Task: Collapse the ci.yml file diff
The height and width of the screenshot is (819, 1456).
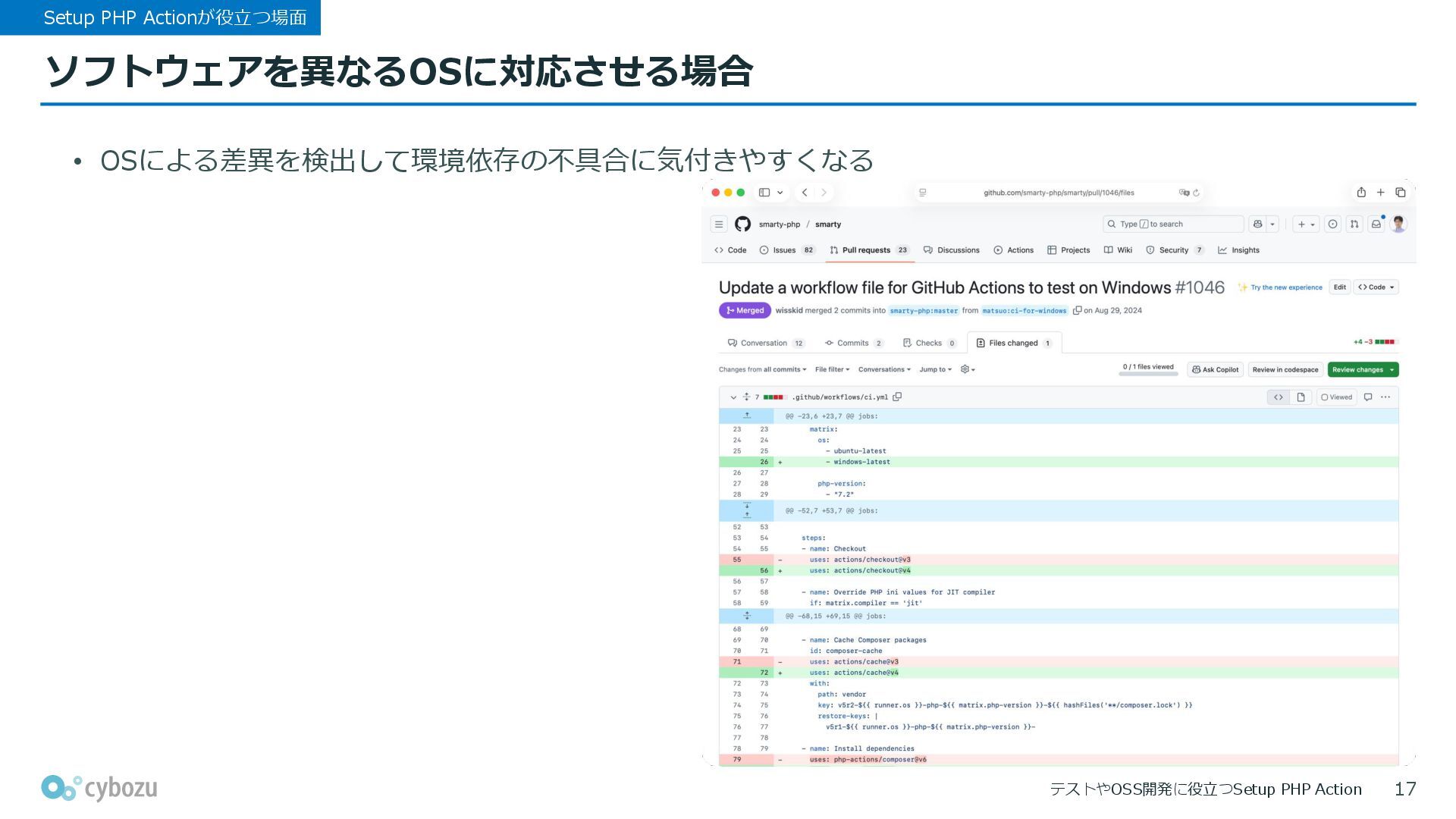Action: coord(733,397)
